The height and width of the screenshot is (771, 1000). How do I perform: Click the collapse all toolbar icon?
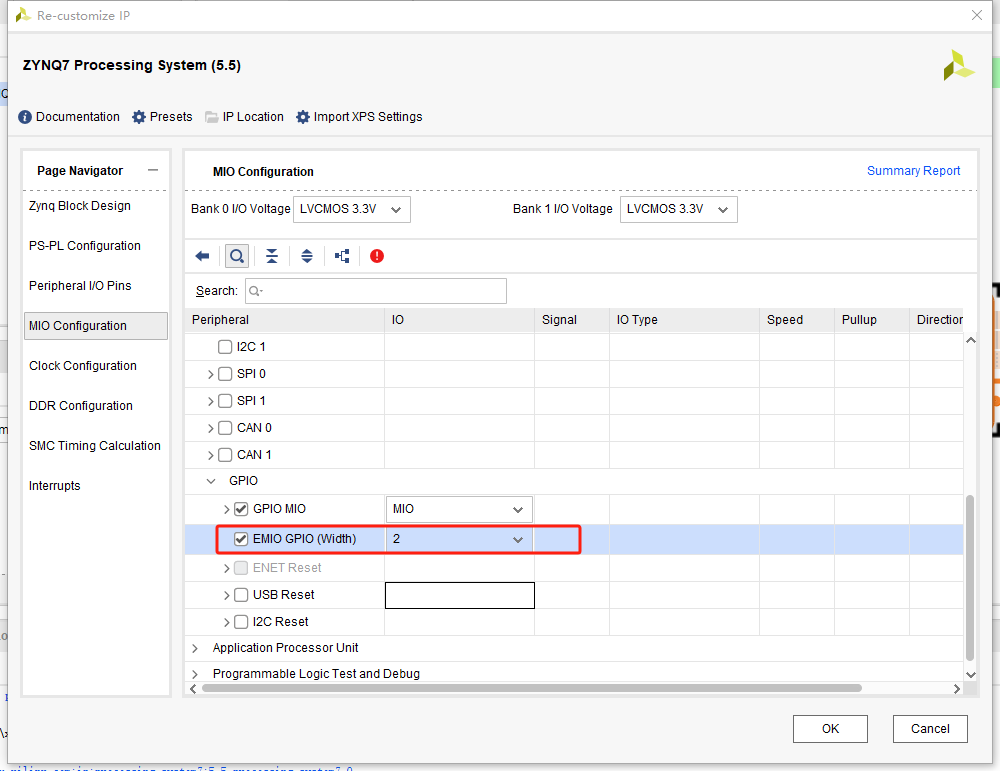272,256
